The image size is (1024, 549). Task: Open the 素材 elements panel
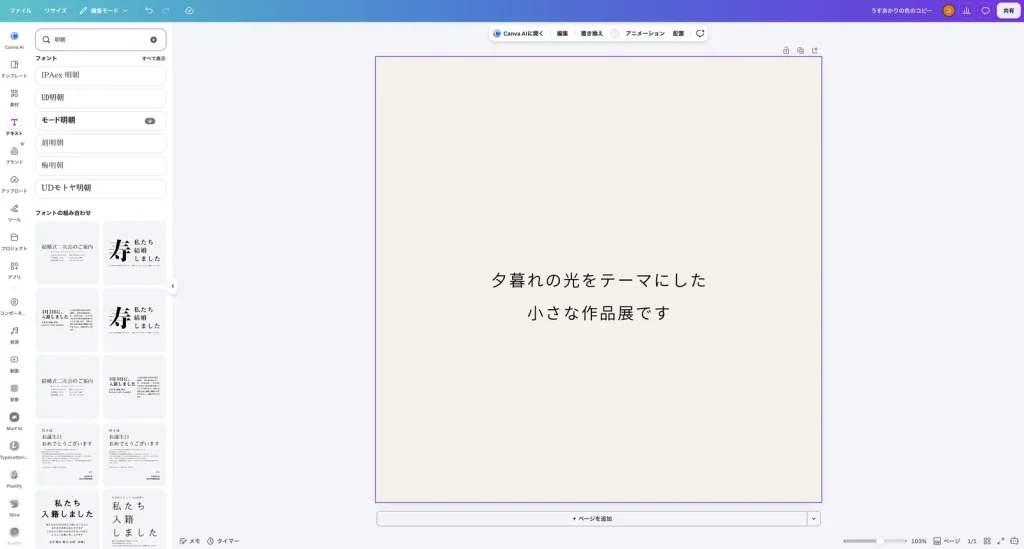point(14,97)
